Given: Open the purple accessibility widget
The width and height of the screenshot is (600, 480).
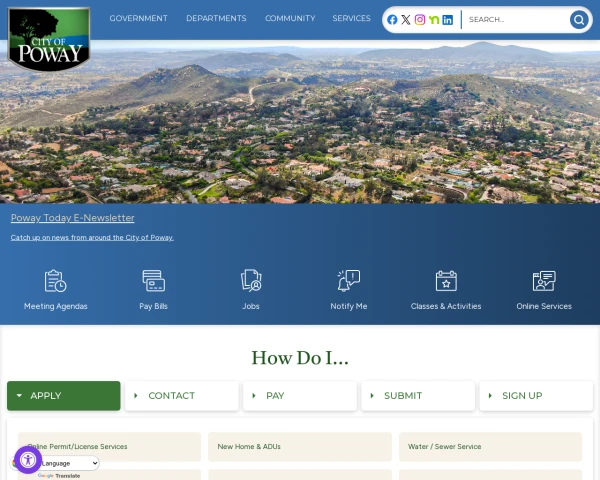Looking at the screenshot, I should click(x=28, y=460).
